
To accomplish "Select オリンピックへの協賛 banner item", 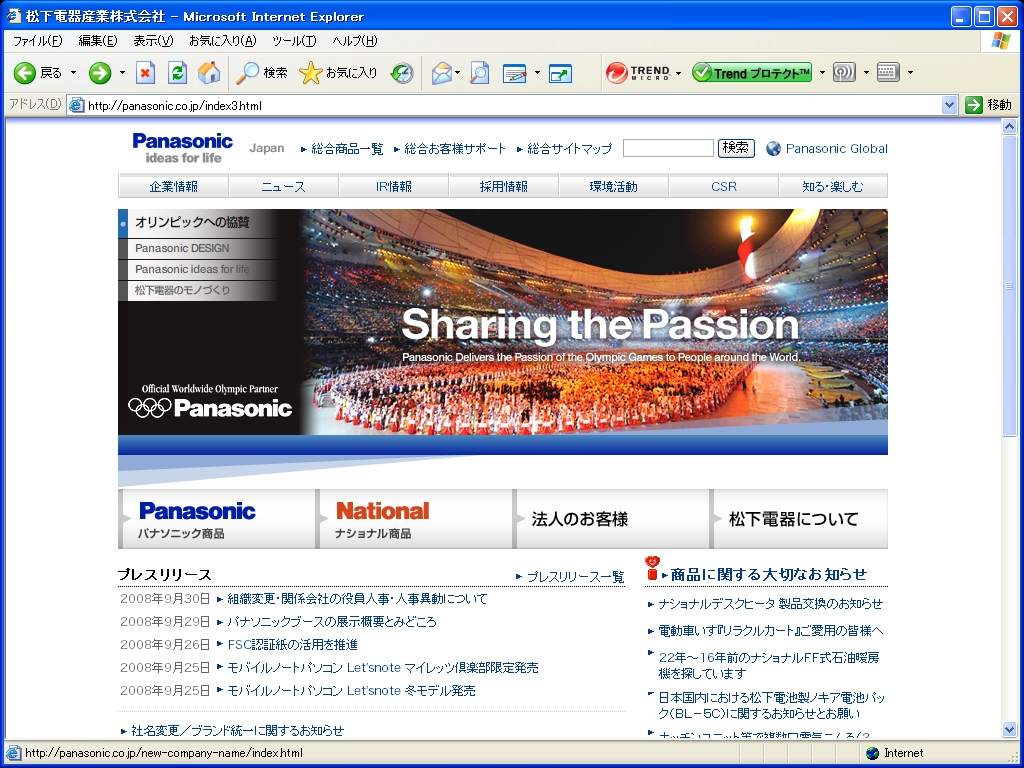I will pyautogui.click(x=197, y=223).
